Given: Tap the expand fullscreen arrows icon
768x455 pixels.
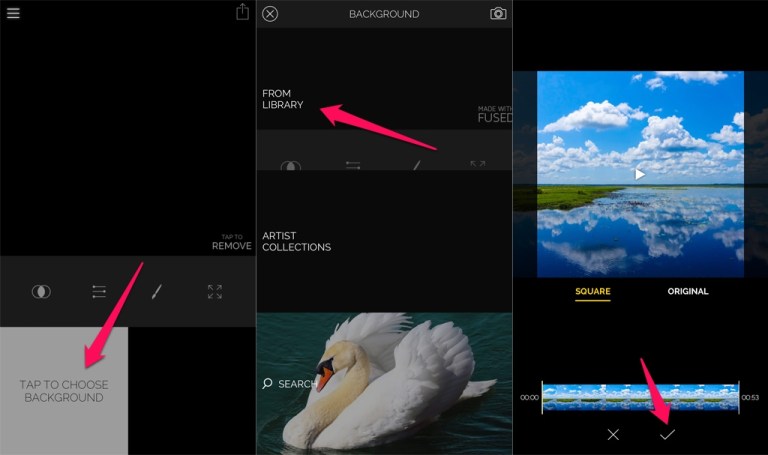Looking at the screenshot, I should (x=215, y=292).
